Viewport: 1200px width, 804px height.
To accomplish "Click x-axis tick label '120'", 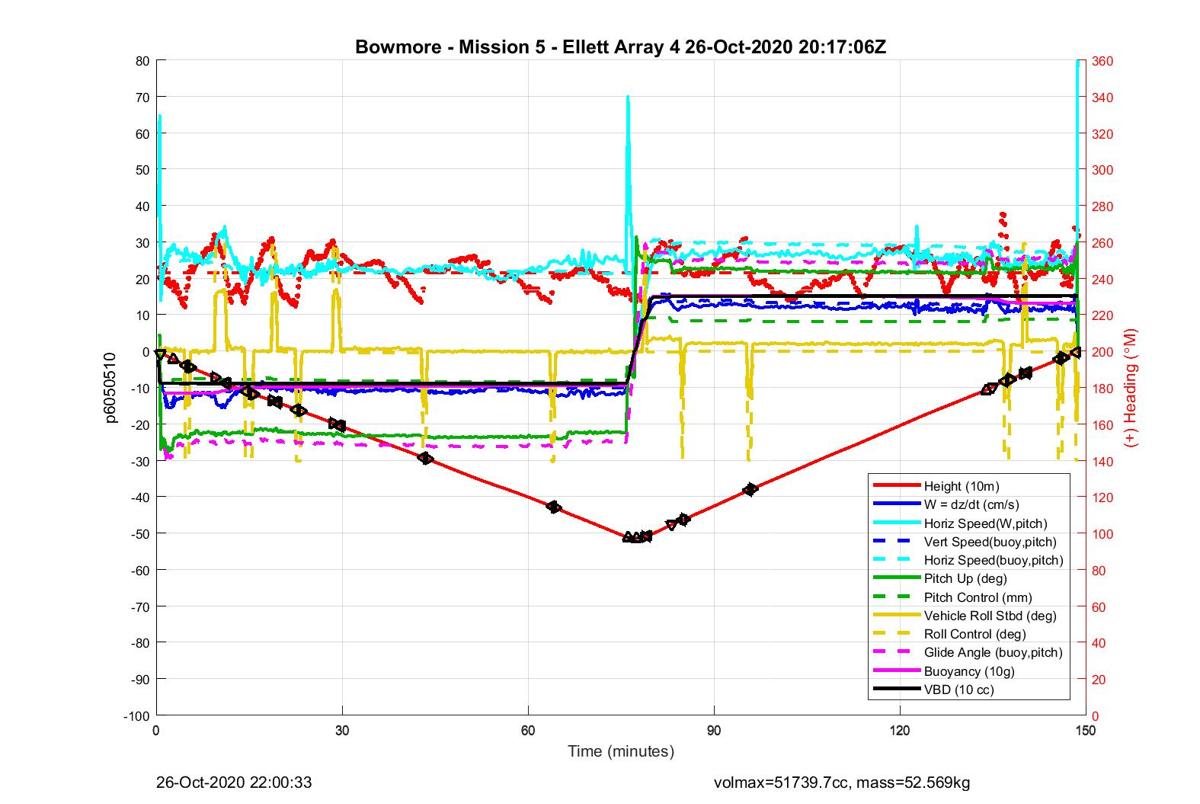I will (x=900, y=731).
